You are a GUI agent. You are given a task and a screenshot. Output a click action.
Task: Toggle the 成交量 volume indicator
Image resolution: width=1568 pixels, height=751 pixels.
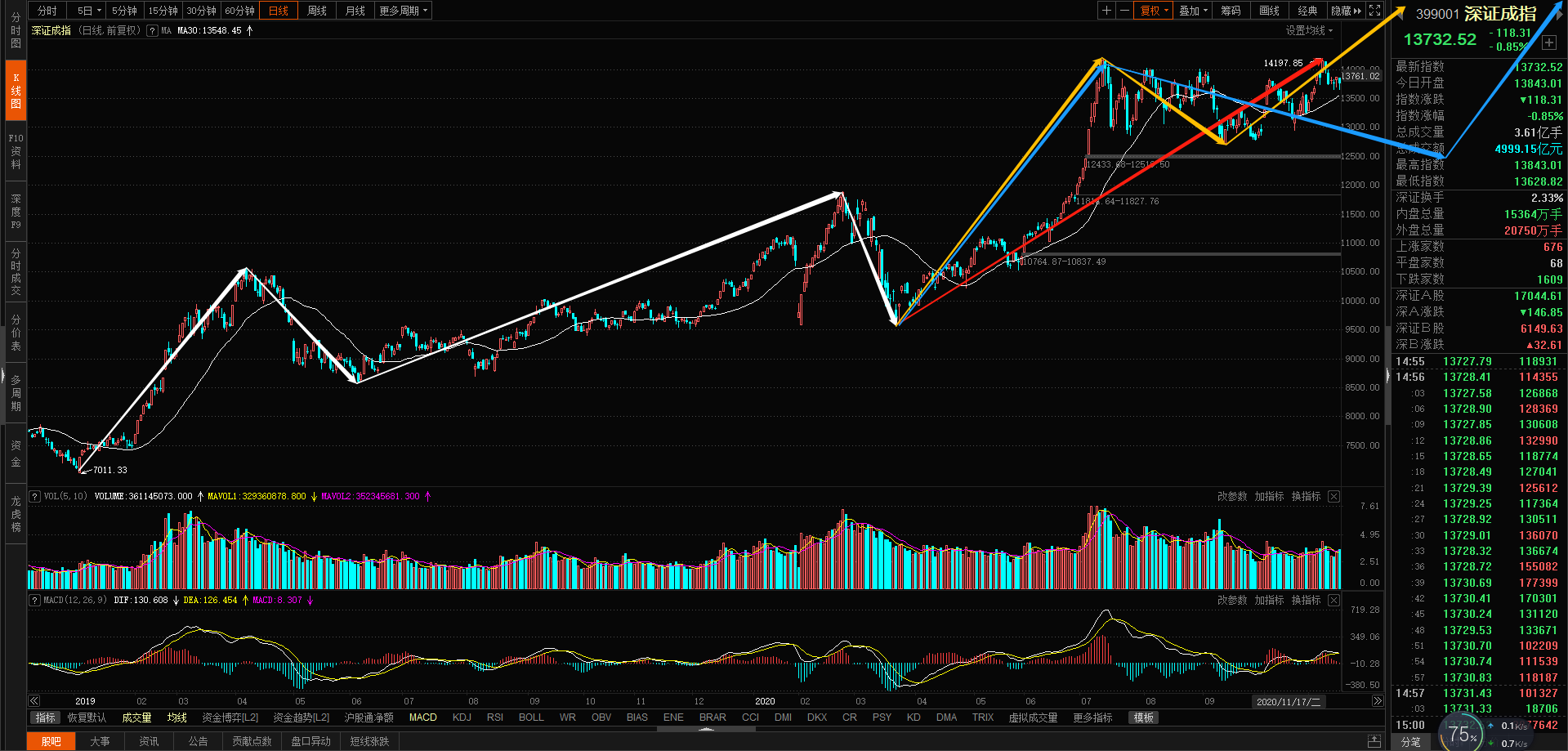[136, 717]
